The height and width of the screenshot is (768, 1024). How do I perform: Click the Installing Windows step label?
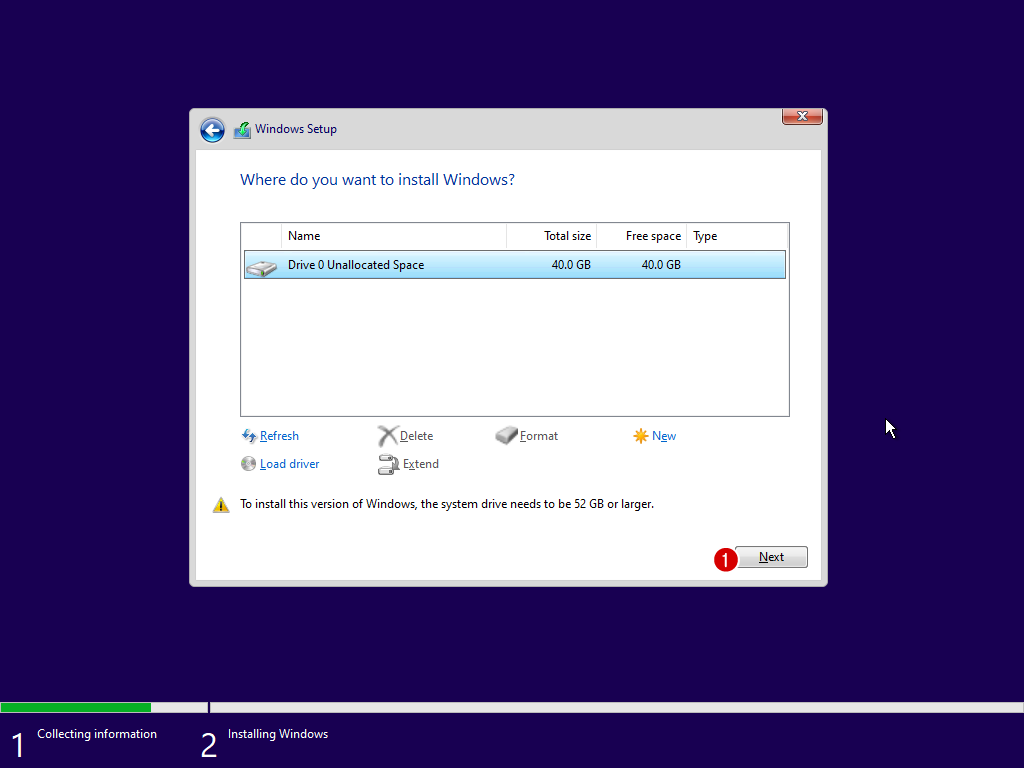[278, 734]
